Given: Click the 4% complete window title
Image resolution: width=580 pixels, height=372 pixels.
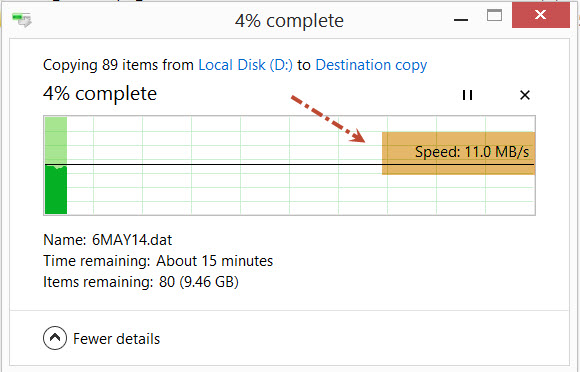Looking at the screenshot, I should click(289, 21).
